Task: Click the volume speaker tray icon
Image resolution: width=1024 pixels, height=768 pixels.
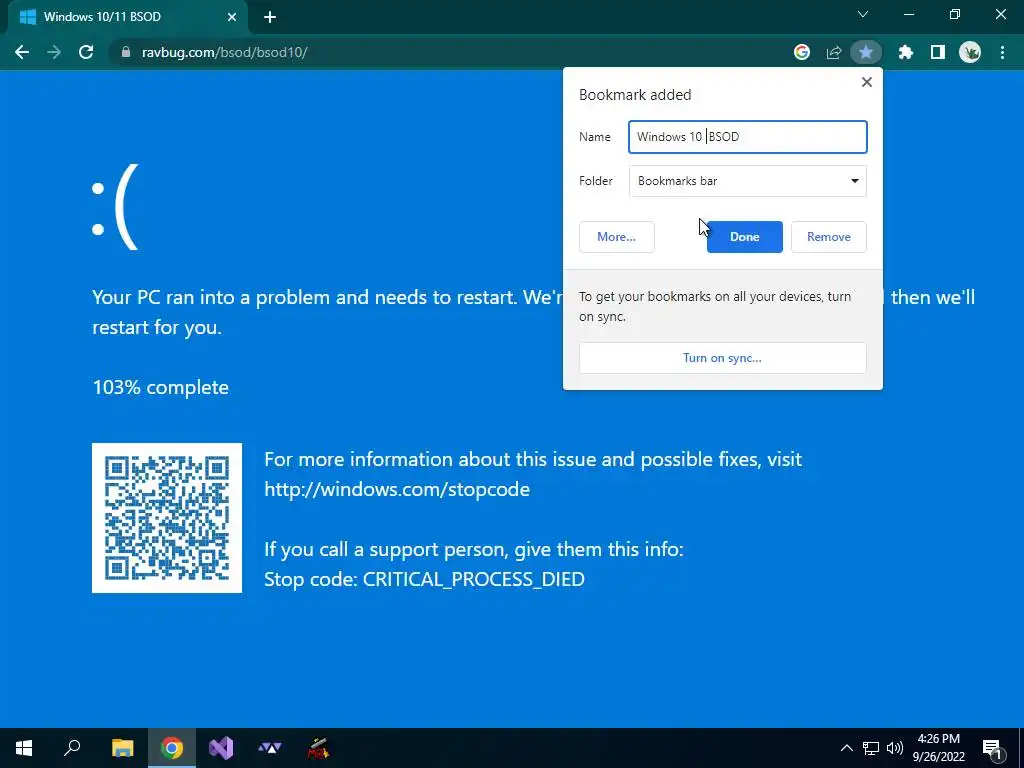Action: [x=895, y=748]
